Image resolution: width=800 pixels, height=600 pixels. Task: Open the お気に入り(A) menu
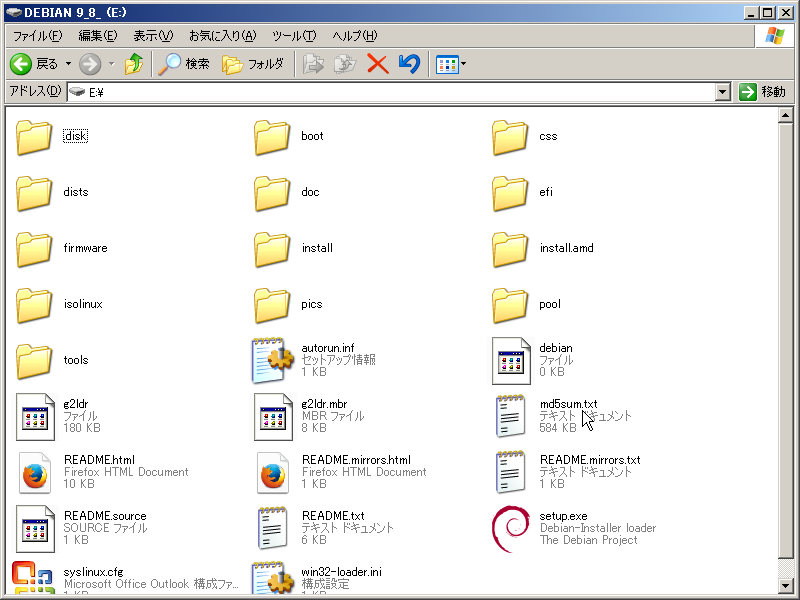point(222,36)
